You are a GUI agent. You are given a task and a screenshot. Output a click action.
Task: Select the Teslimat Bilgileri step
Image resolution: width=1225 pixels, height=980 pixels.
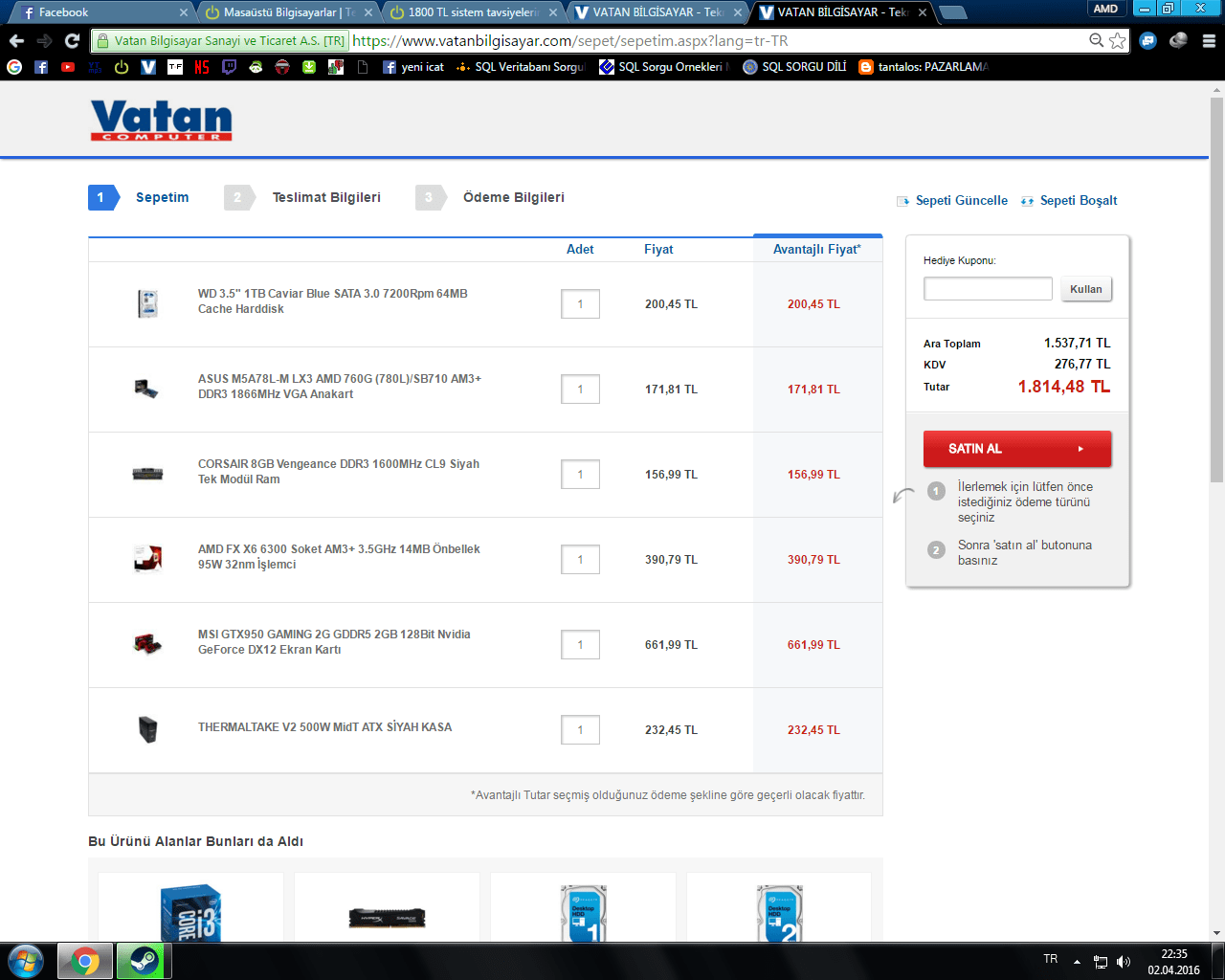coord(302,197)
